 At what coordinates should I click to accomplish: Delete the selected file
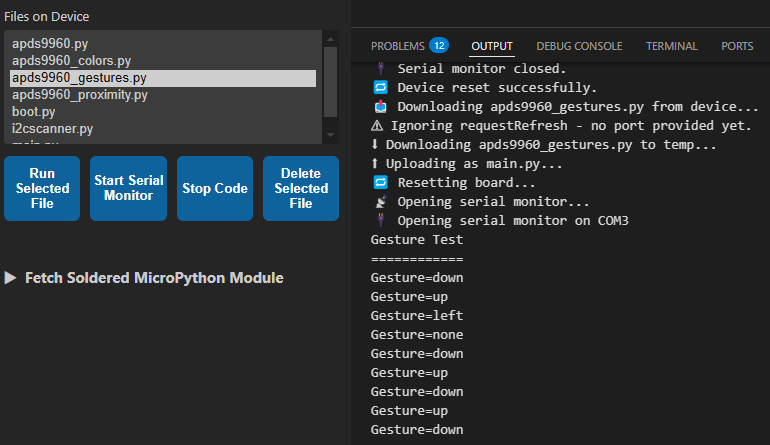(301, 188)
